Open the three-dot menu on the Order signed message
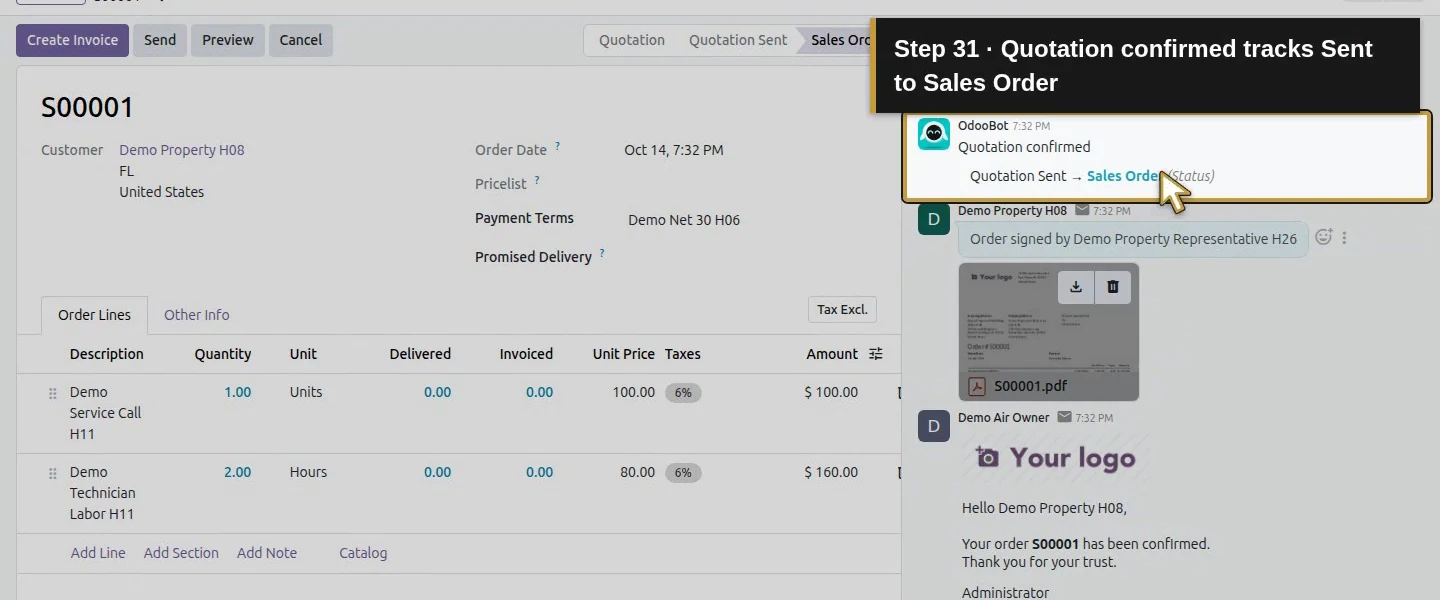1440x600 pixels. [1345, 238]
